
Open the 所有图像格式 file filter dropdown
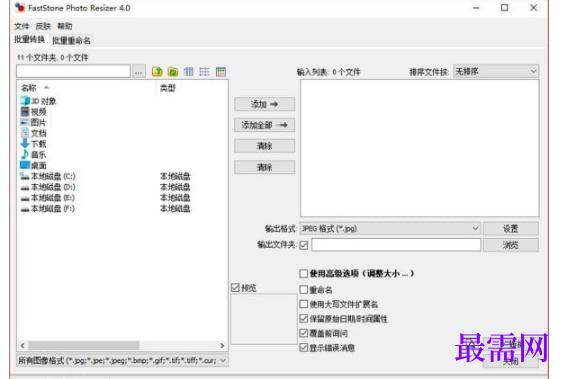[x=122, y=360]
